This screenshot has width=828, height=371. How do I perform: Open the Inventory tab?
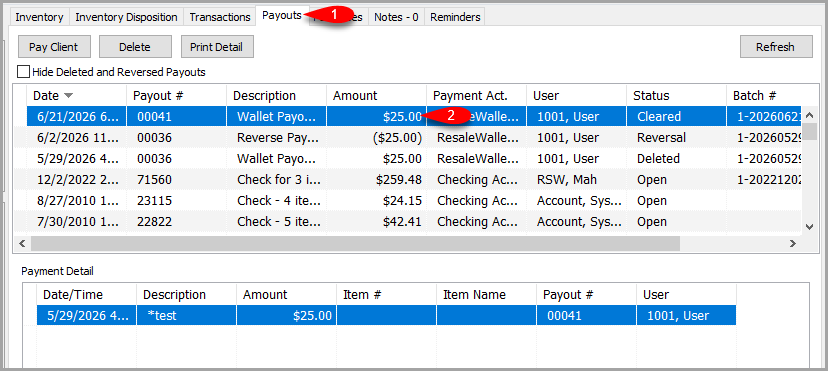click(x=39, y=17)
